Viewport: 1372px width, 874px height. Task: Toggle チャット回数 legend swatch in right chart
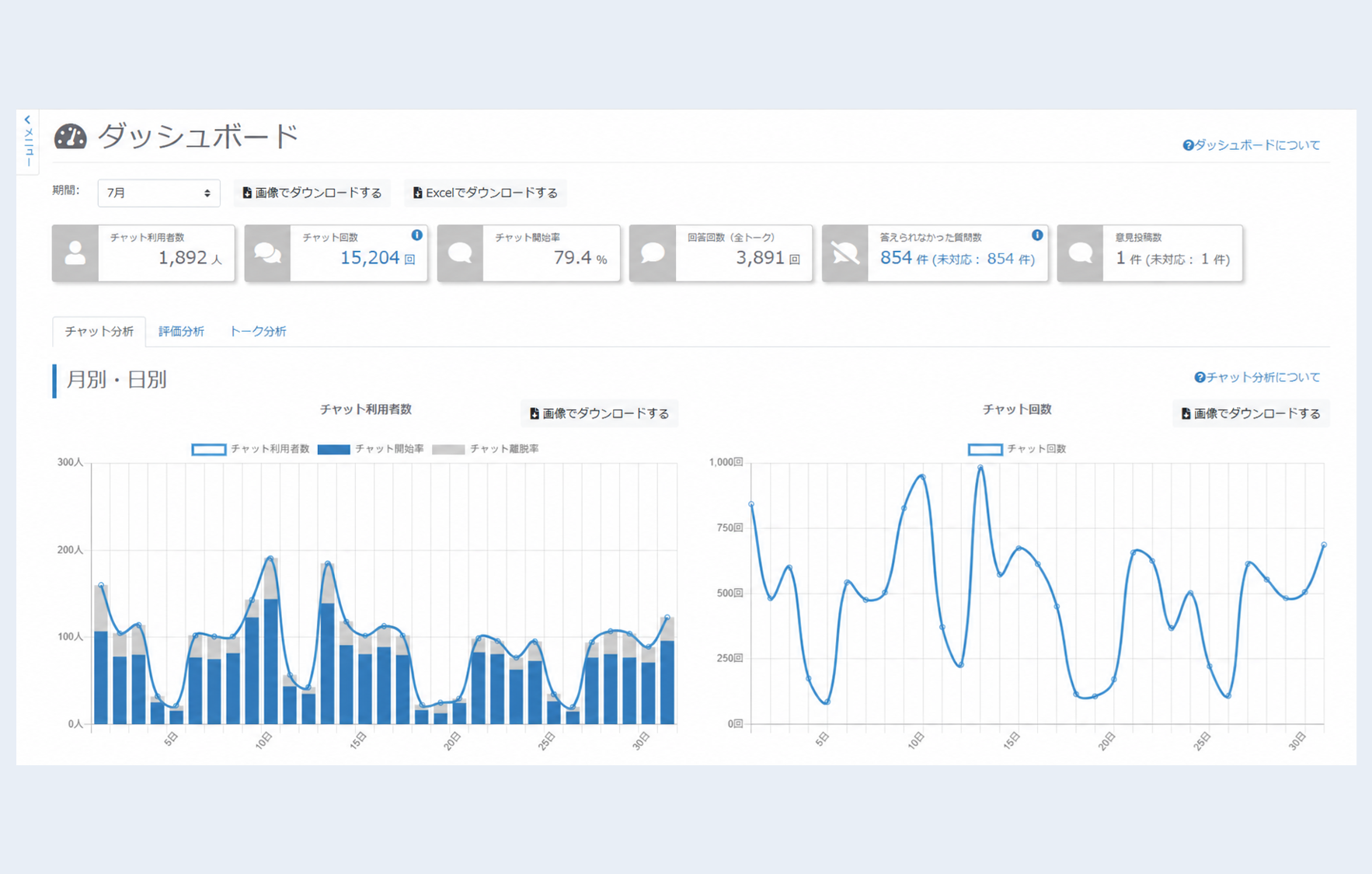coord(985,449)
